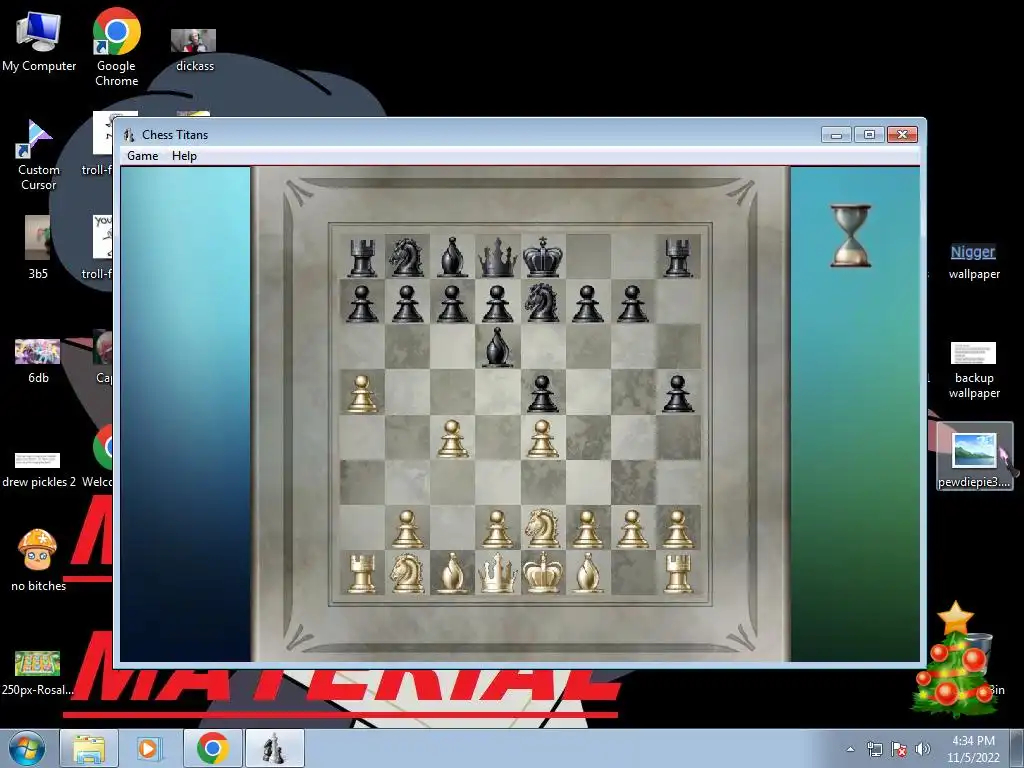Select the white bishop on c1
Viewport: 1024px width, 768px height.
point(452,573)
